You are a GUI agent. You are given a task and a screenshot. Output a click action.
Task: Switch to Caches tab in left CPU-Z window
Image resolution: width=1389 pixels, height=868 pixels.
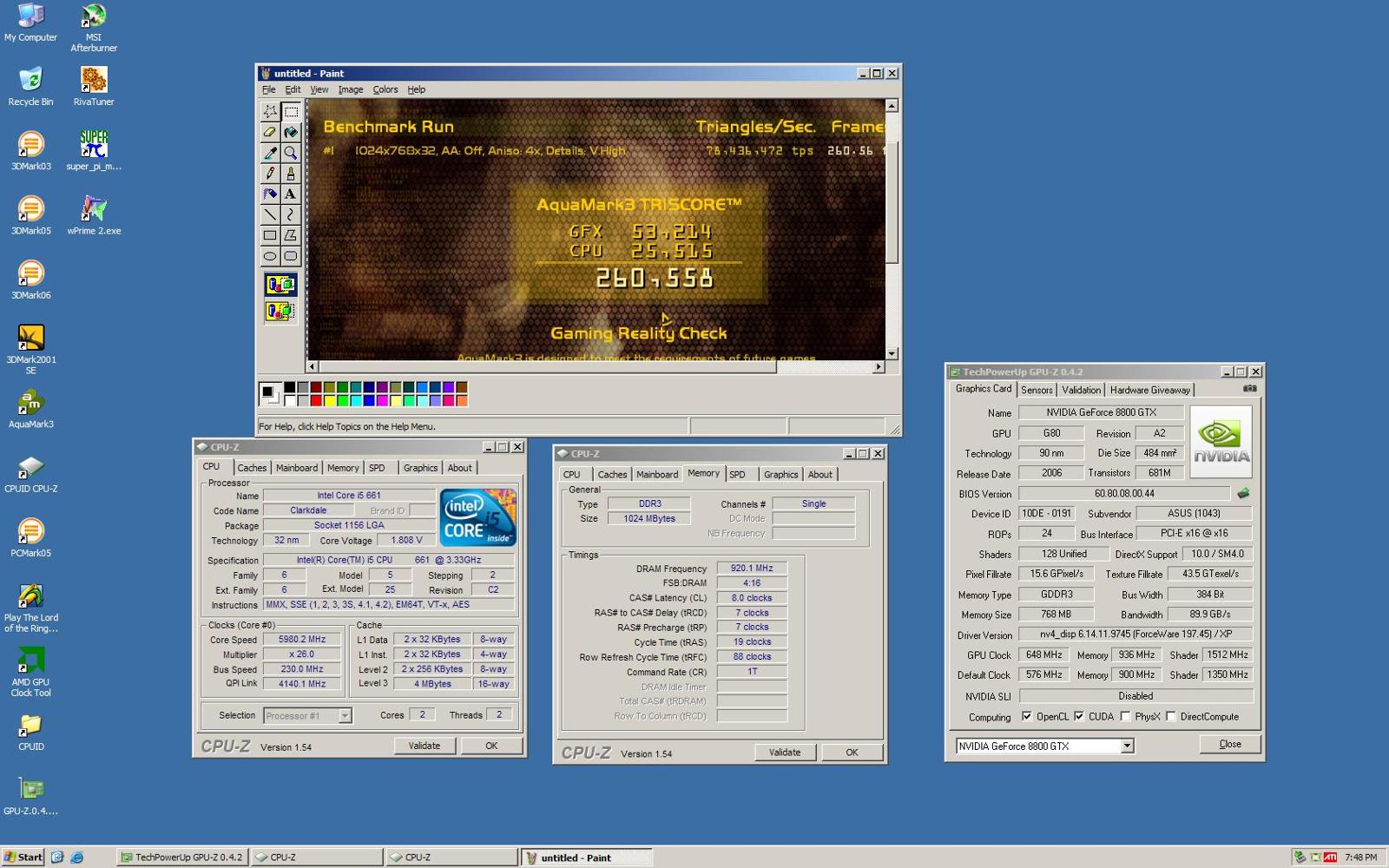252,468
